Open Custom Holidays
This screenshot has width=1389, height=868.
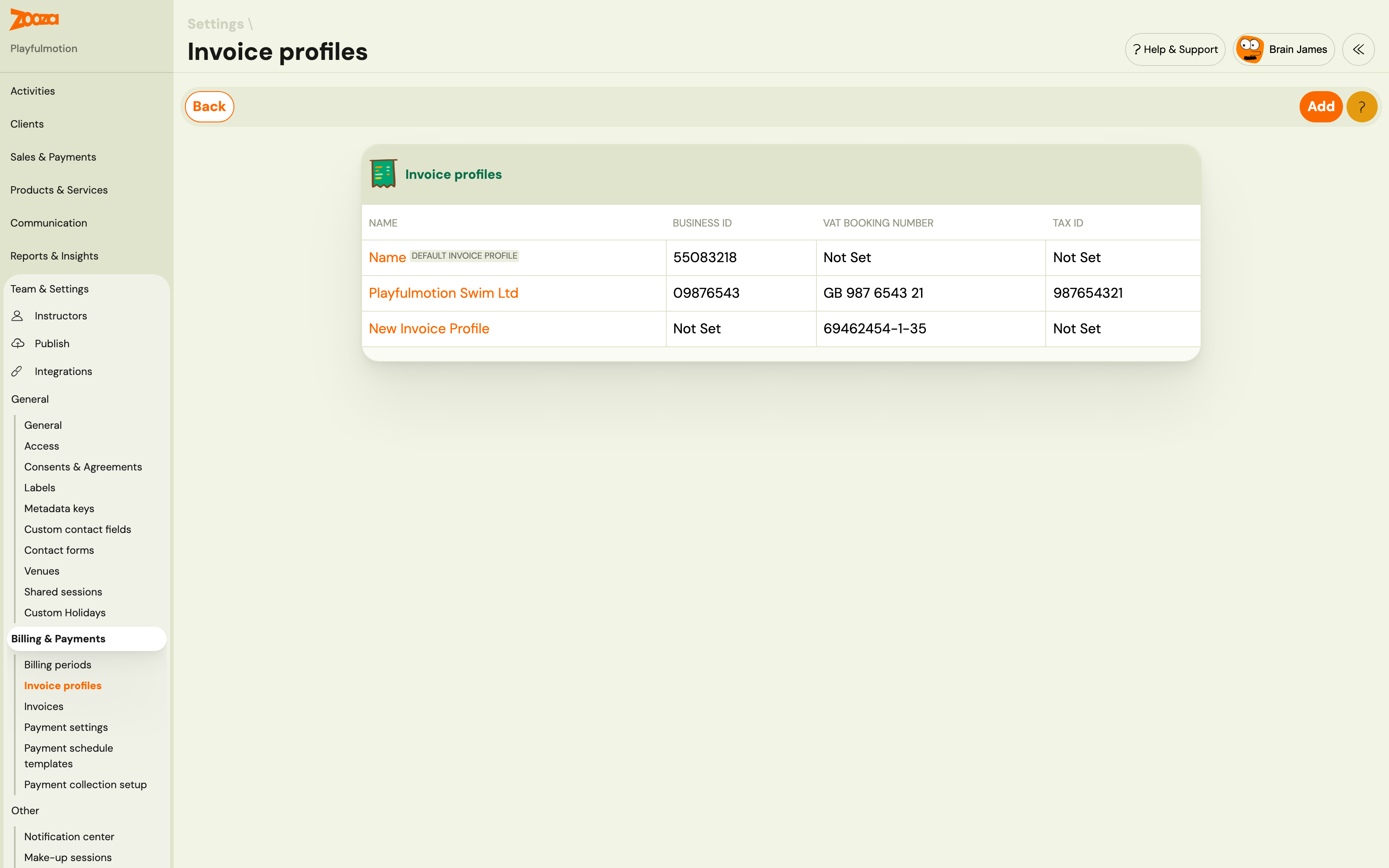65,612
